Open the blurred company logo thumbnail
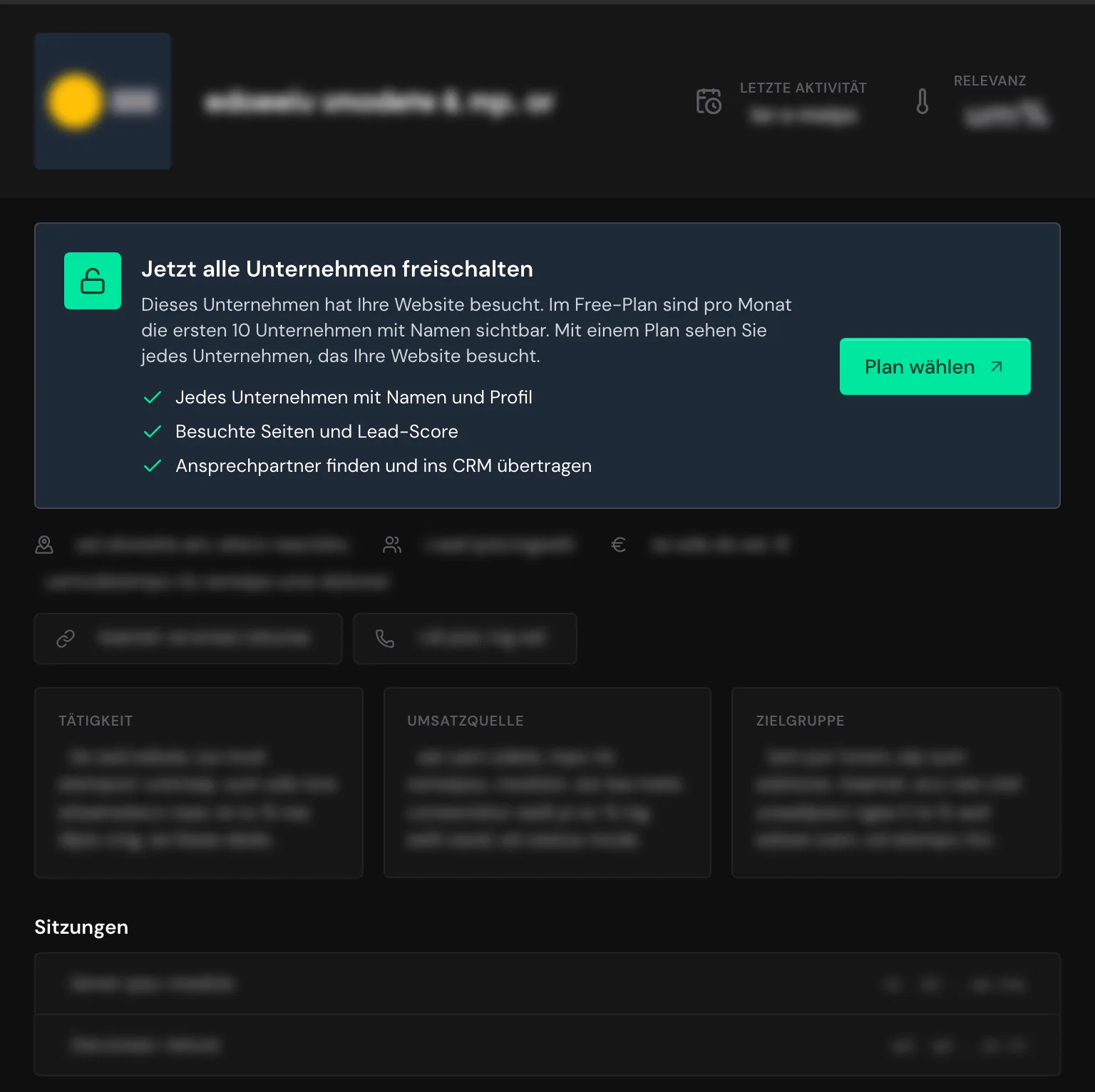 103,101
